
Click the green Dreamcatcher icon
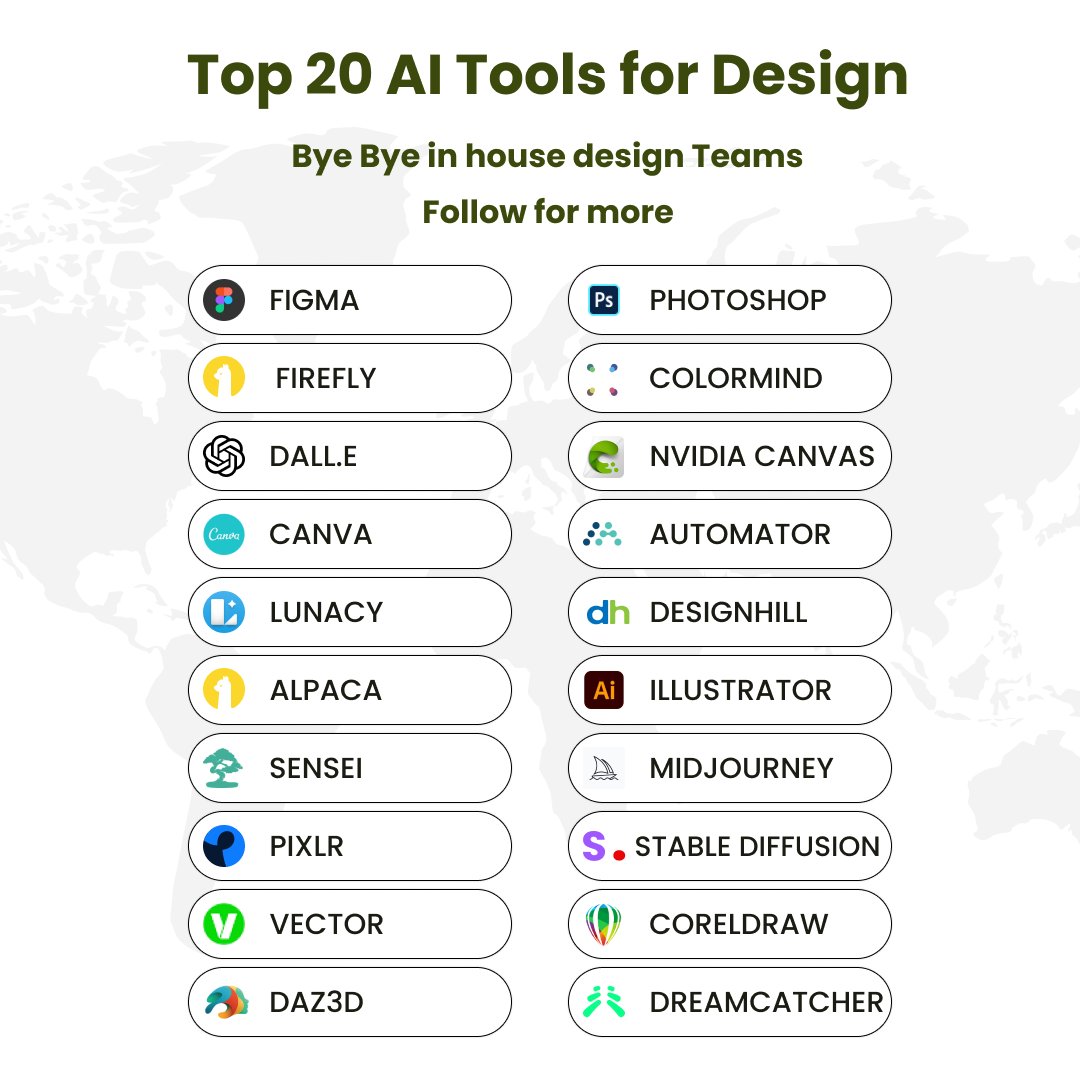604,1002
